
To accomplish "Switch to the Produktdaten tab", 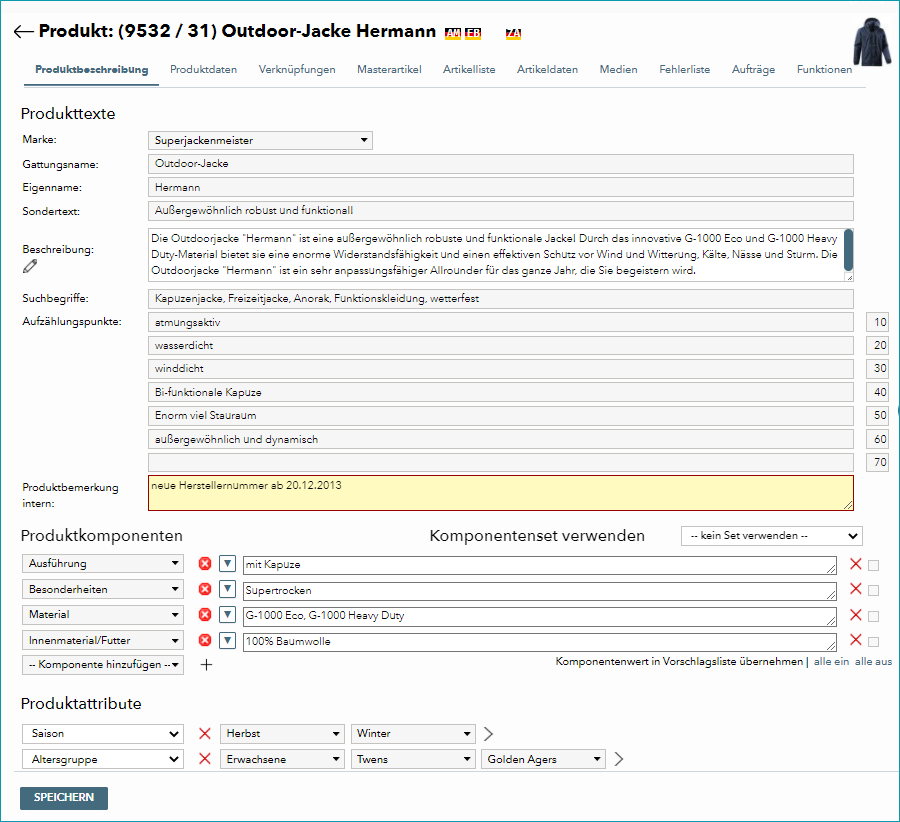I will click(203, 69).
